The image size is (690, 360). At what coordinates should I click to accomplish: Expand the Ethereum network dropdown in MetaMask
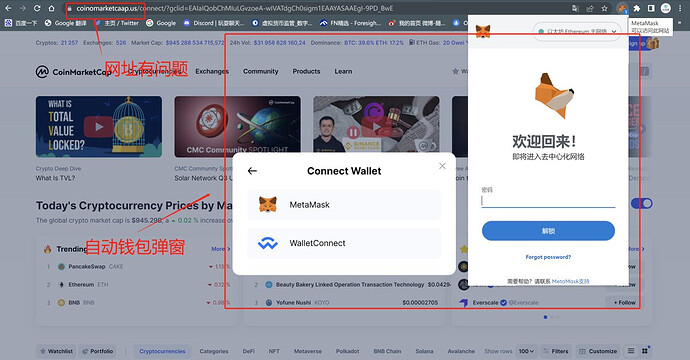click(x=576, y=32)
